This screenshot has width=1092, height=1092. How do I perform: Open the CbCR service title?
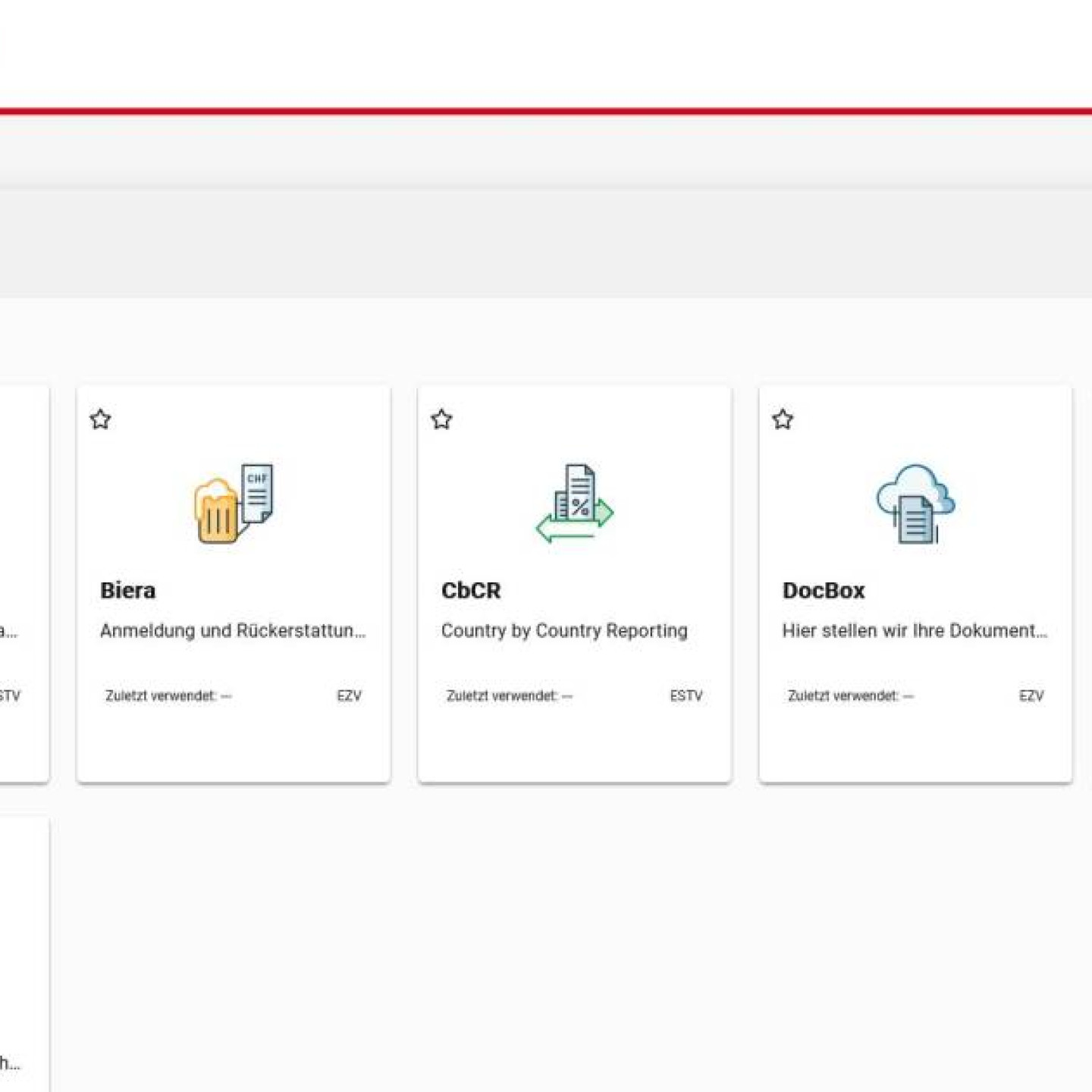click(x=471, y=590)
